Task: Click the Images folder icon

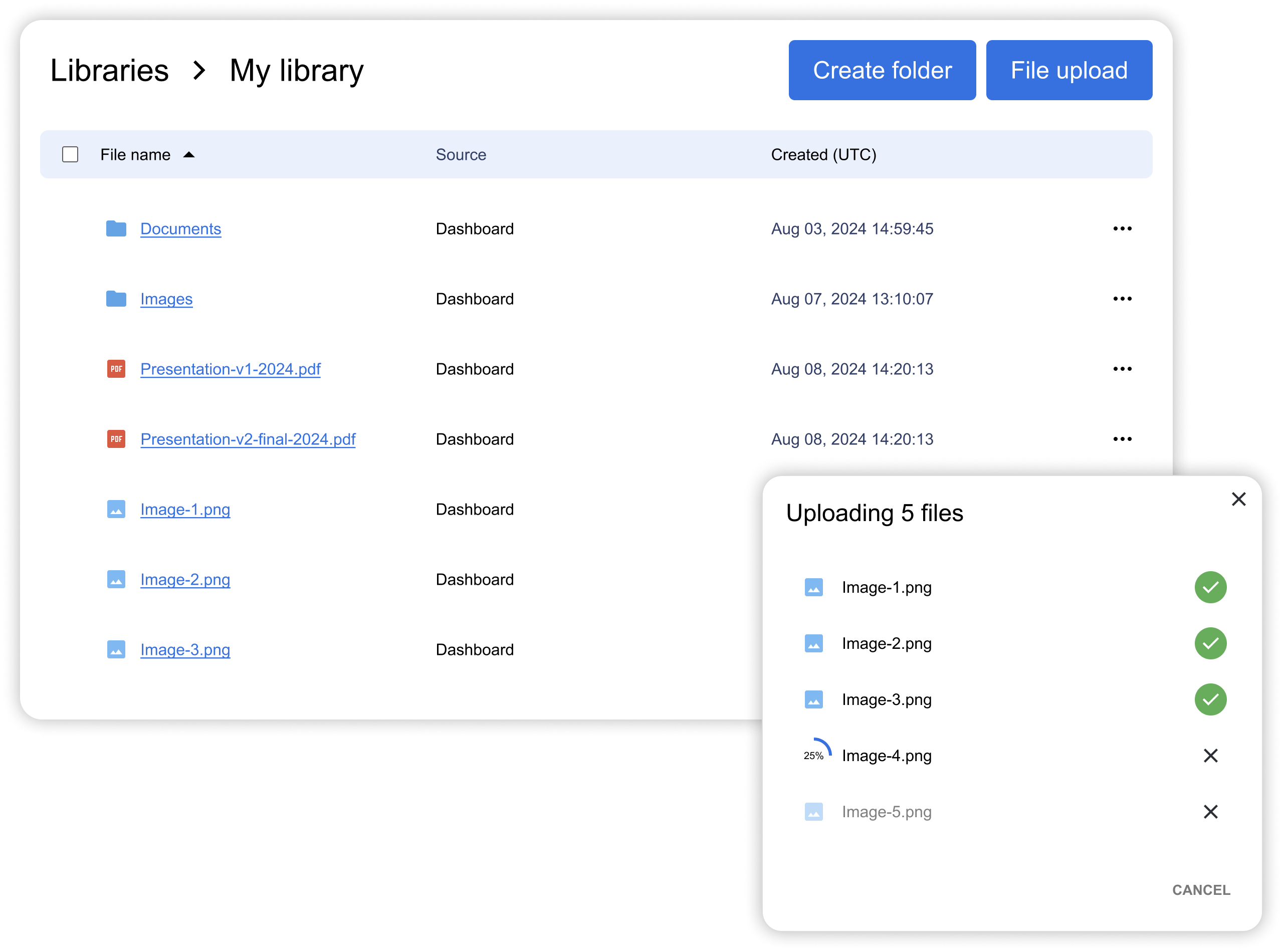Action: click(116, 299)
